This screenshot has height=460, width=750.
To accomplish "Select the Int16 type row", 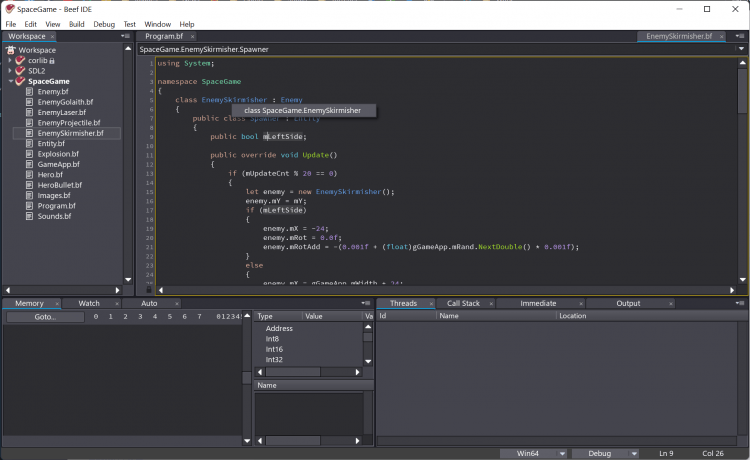I will tap(273, 349).
